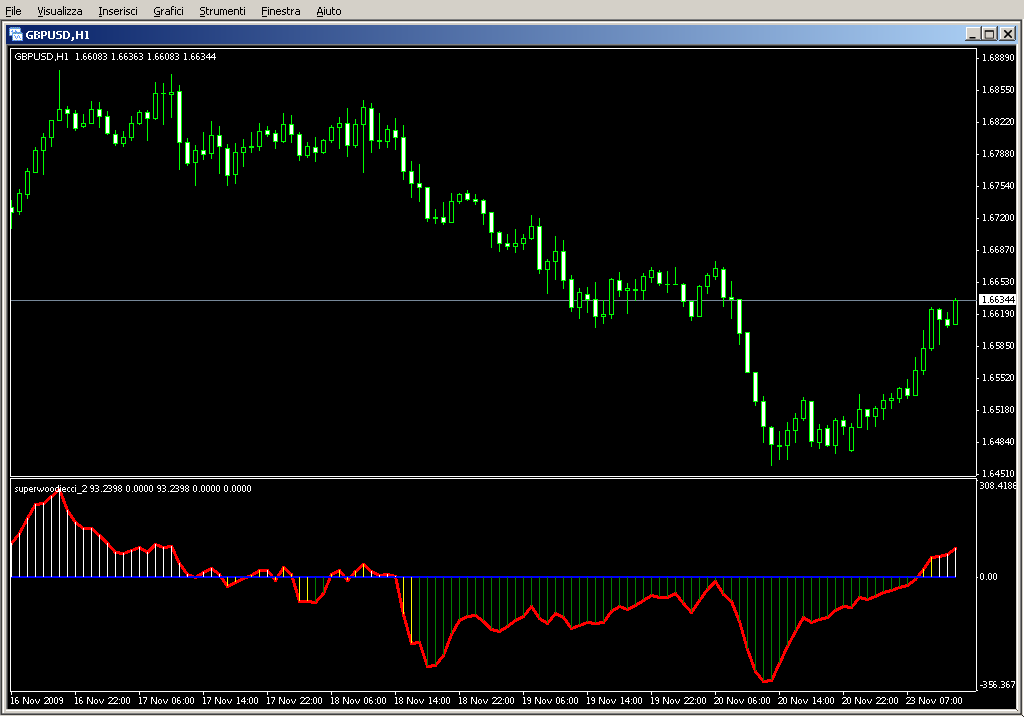1024x717 pixels.
Task: Click the 1.68890 price scale value
Action: 999,57
